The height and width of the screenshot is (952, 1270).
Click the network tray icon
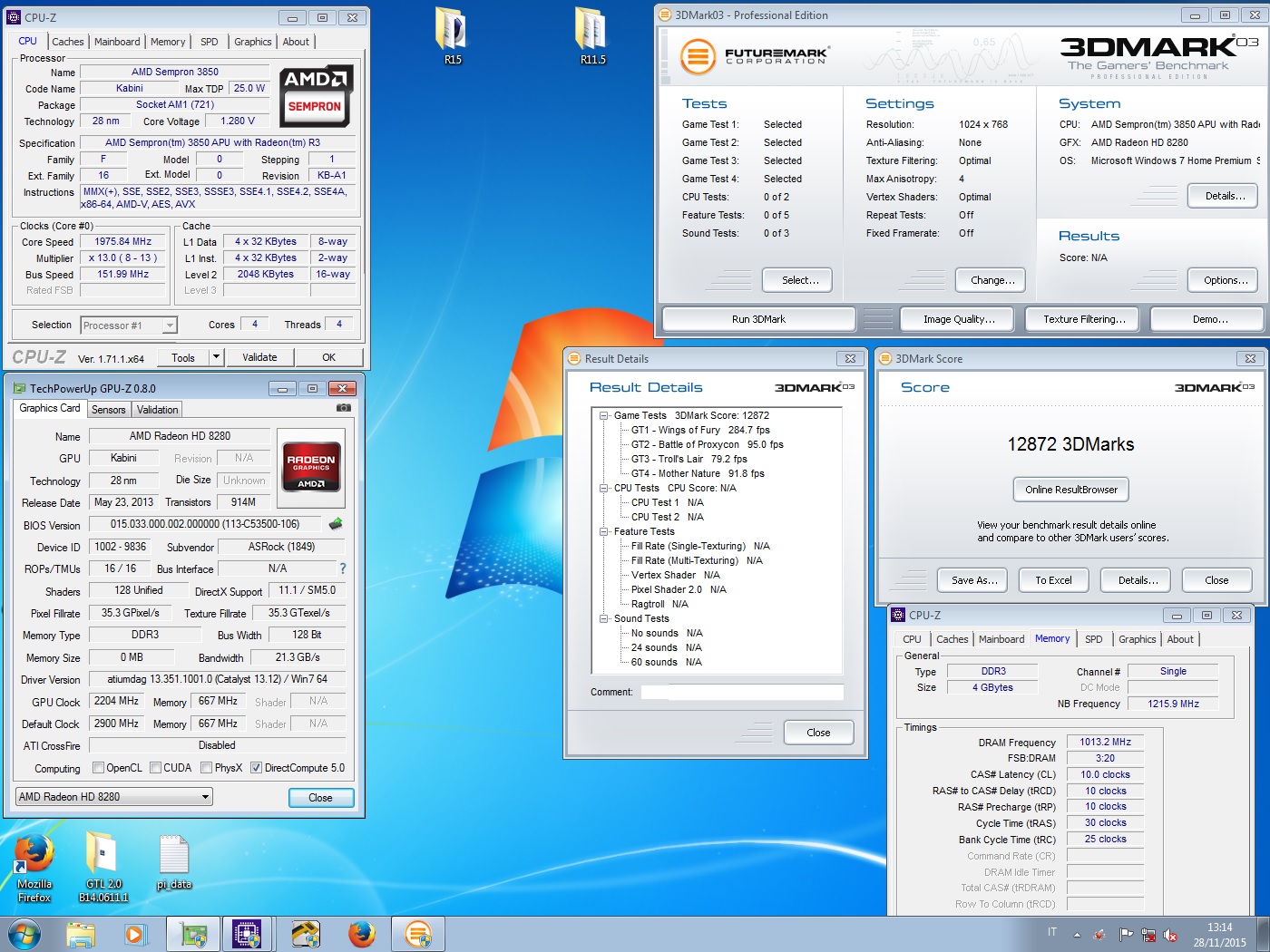[x=1148, y=935]
